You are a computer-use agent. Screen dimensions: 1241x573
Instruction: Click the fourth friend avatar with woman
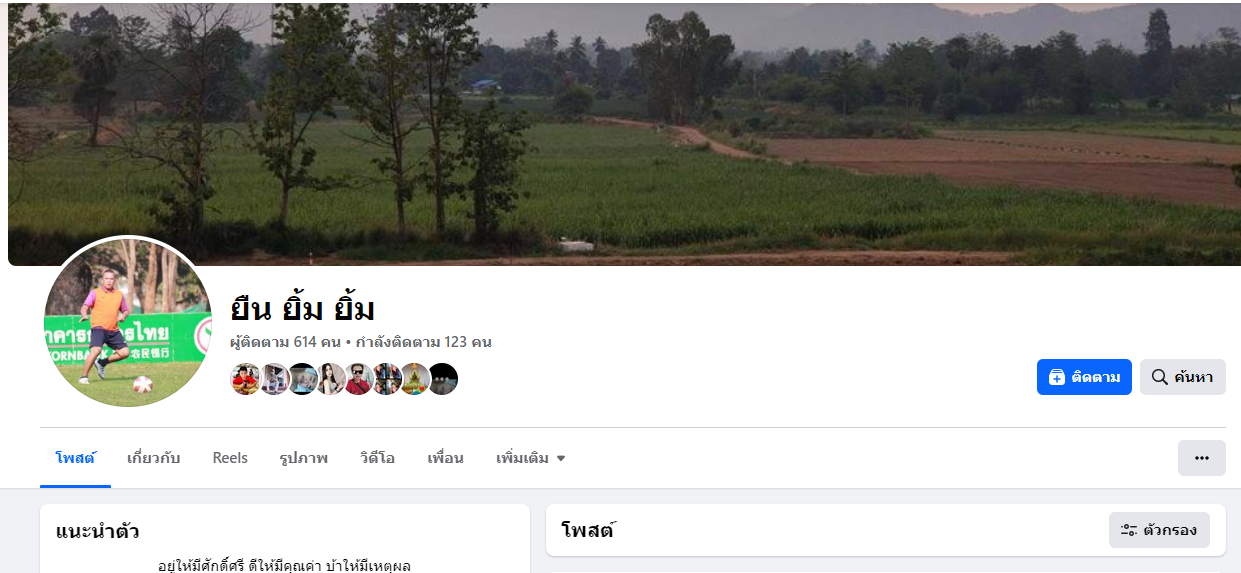pos(330,379)
